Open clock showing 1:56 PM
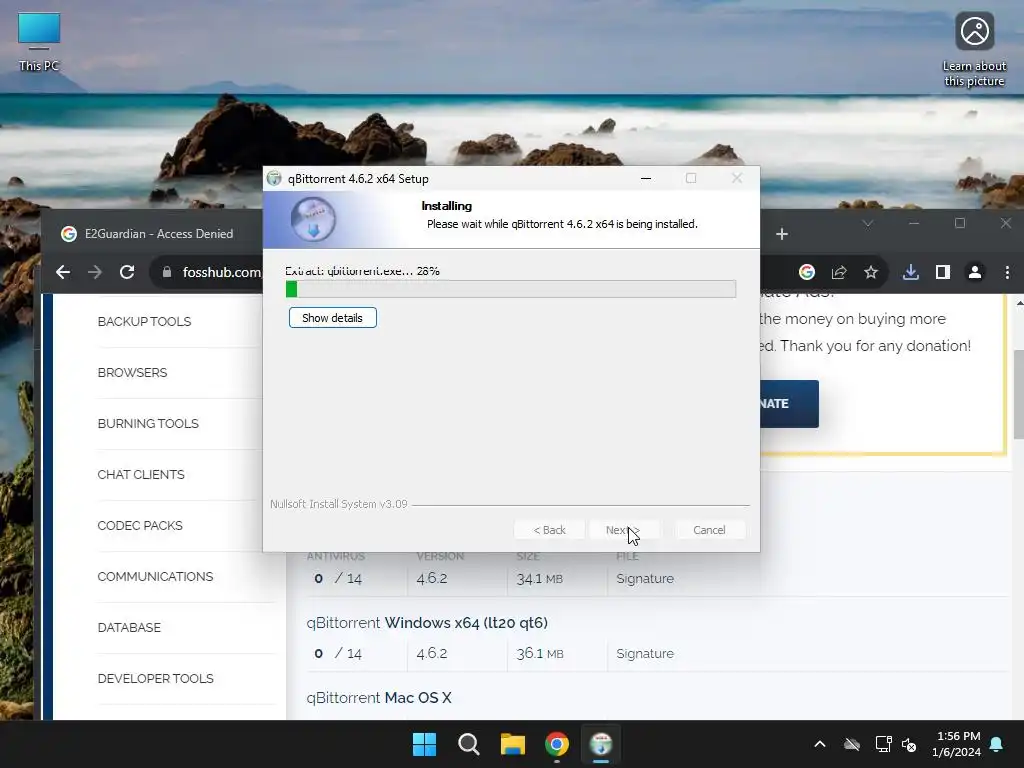The image size is (1024, 768). coord(957,744)
